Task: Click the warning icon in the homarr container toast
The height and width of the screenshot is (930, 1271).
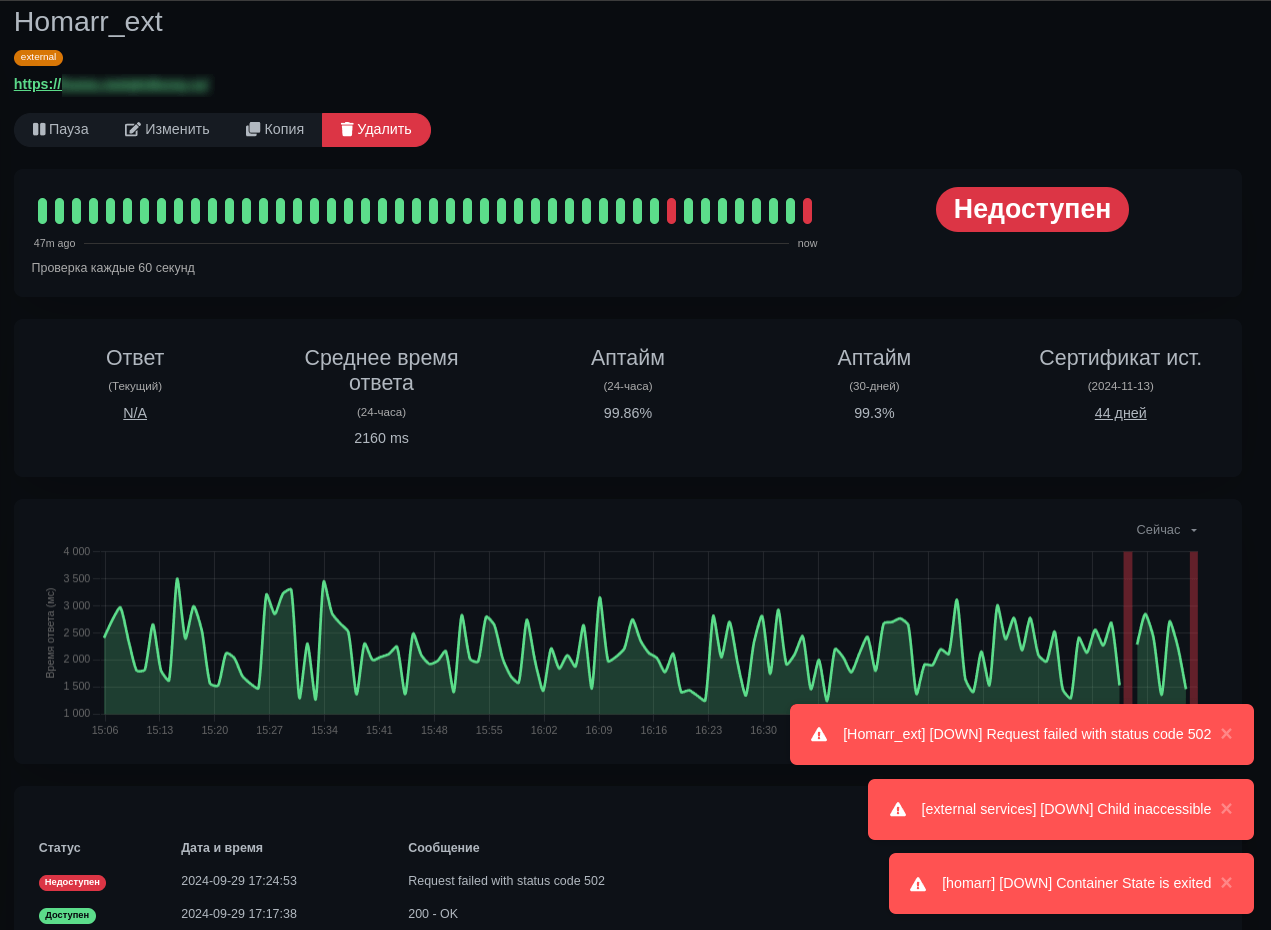Action: pyautogui.click(x=918, y=884)
